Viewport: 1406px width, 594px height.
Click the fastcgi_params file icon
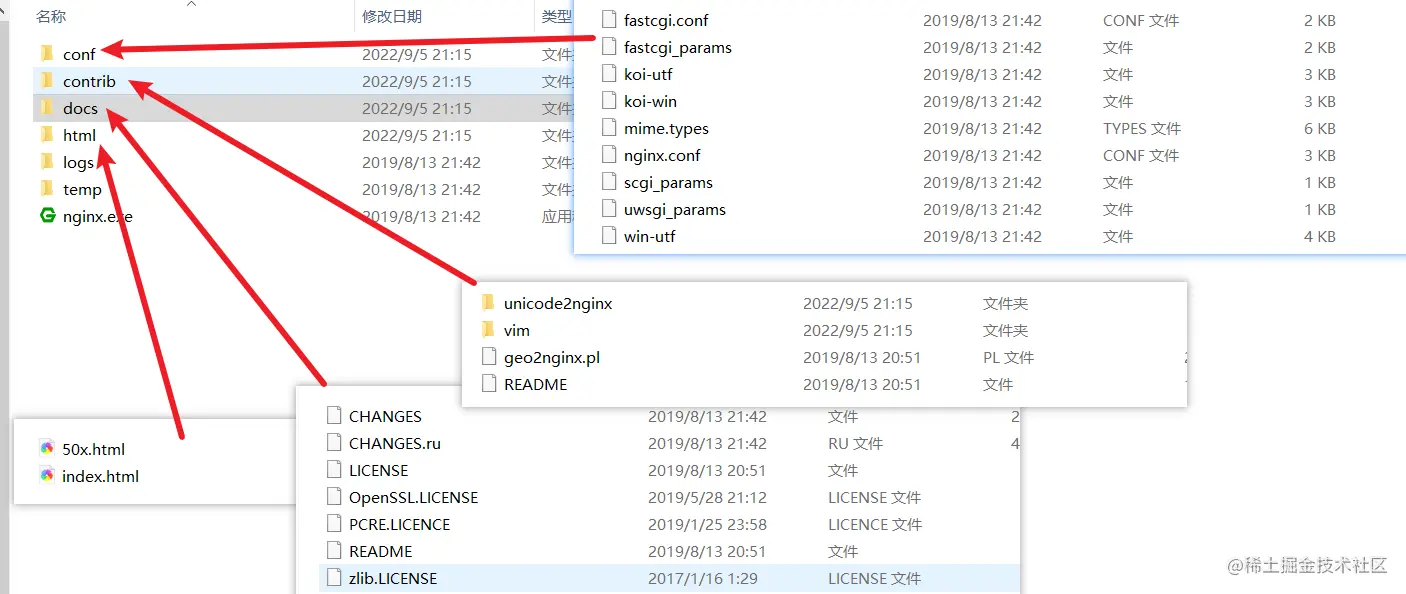(x=608, y=47)
